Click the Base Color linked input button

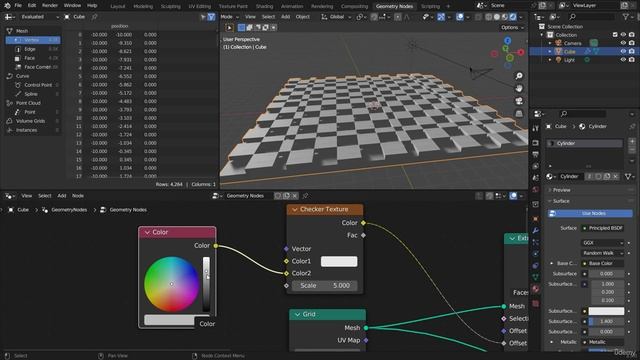click(x=602, y=264)
